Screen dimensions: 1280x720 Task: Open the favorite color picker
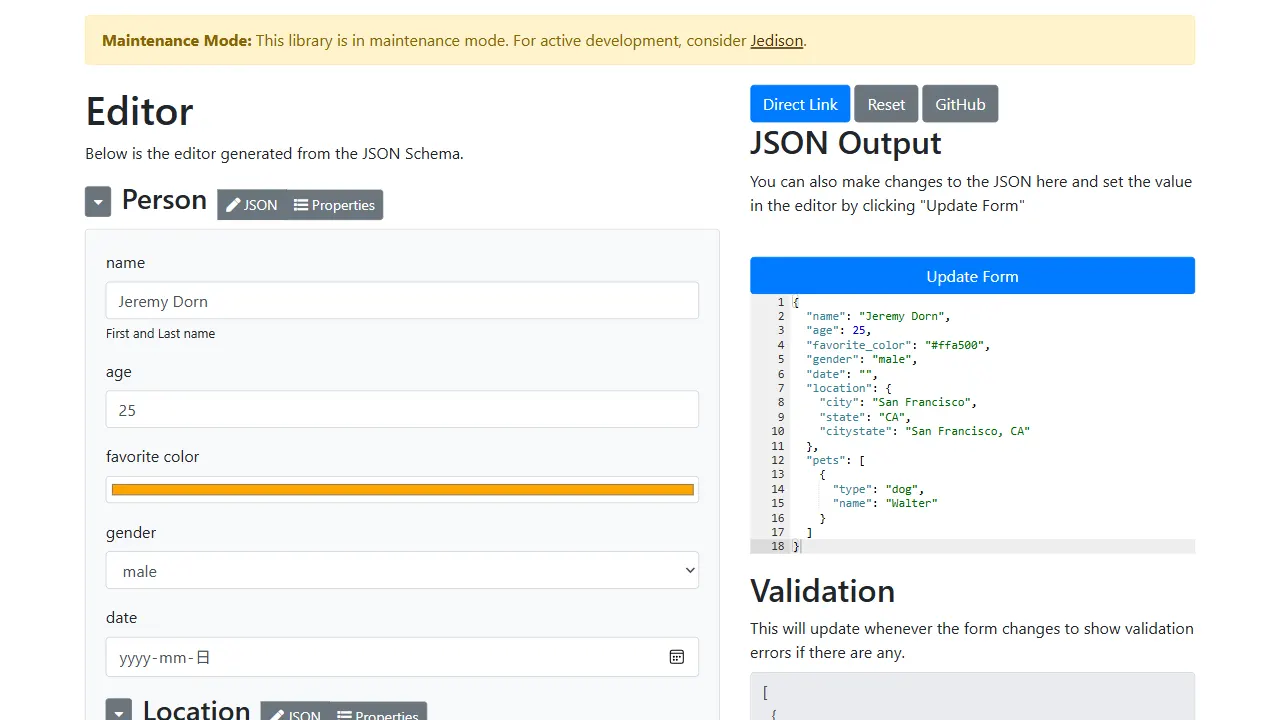[402, 490]
